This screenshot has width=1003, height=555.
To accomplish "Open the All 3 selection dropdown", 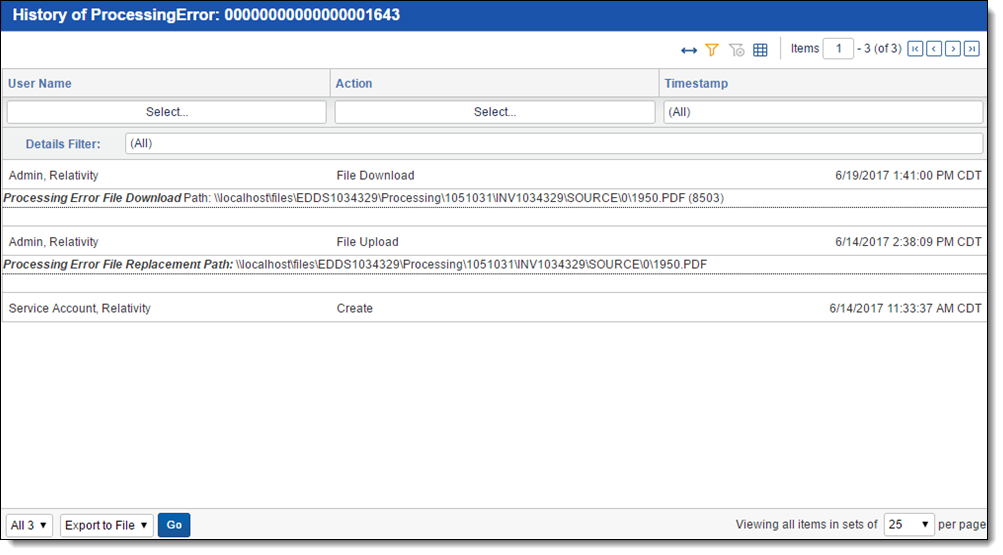I will pos(29,525).
